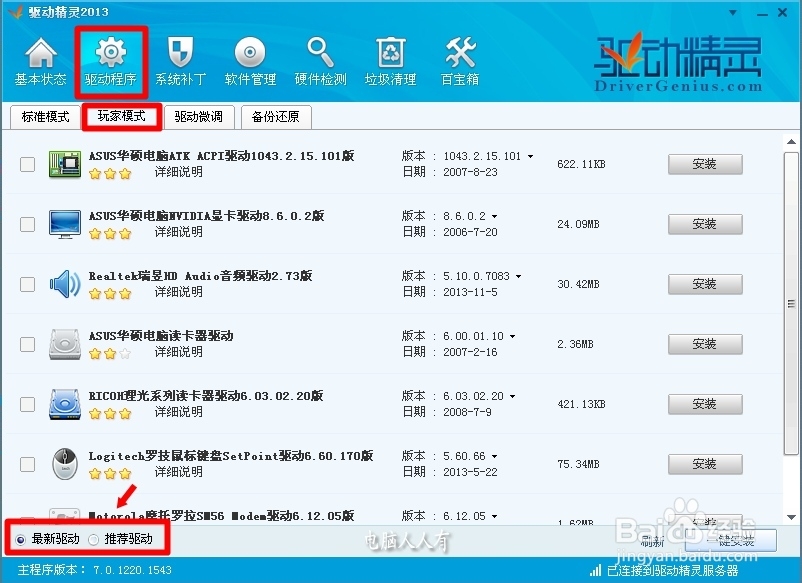
Task: Open the 基本状态 home icon
Action: coord(40,62)
